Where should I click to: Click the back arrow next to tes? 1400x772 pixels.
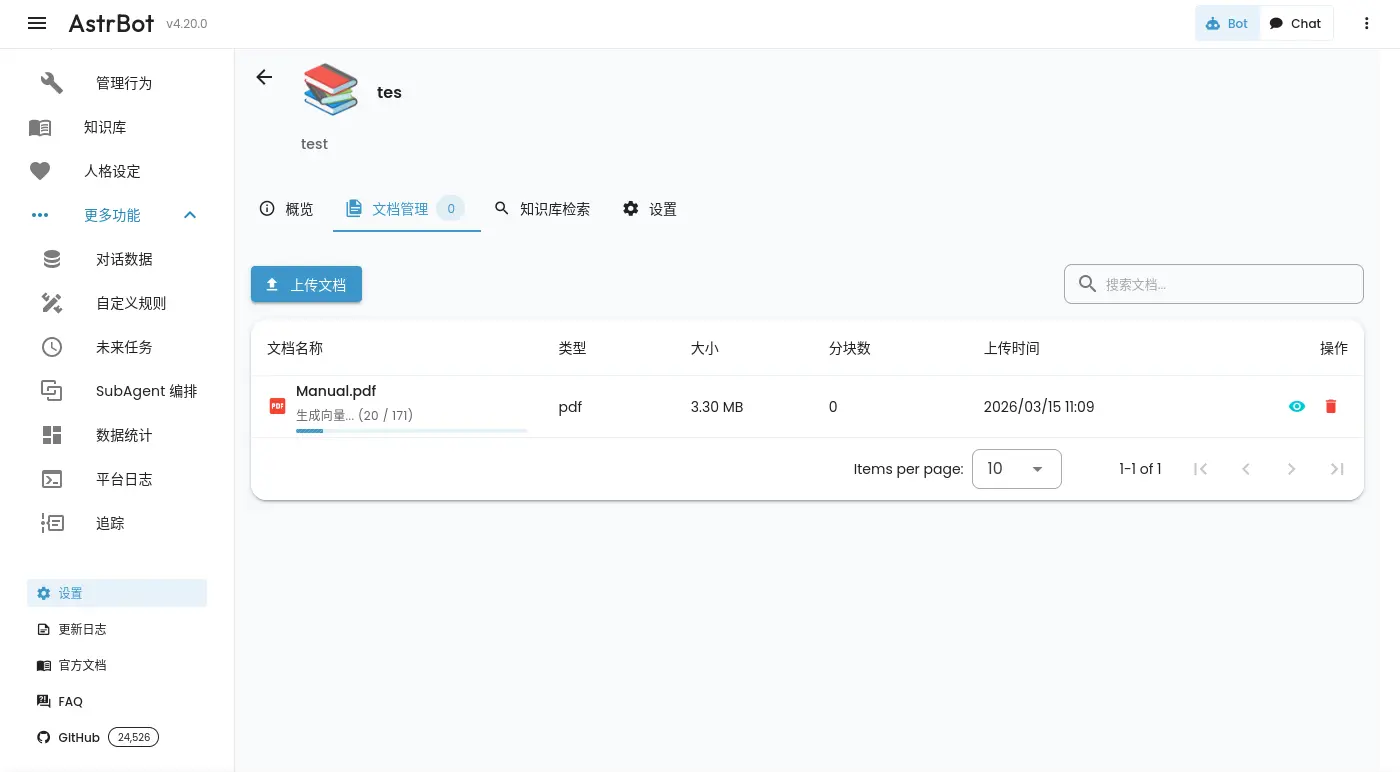tap(264, 77)
